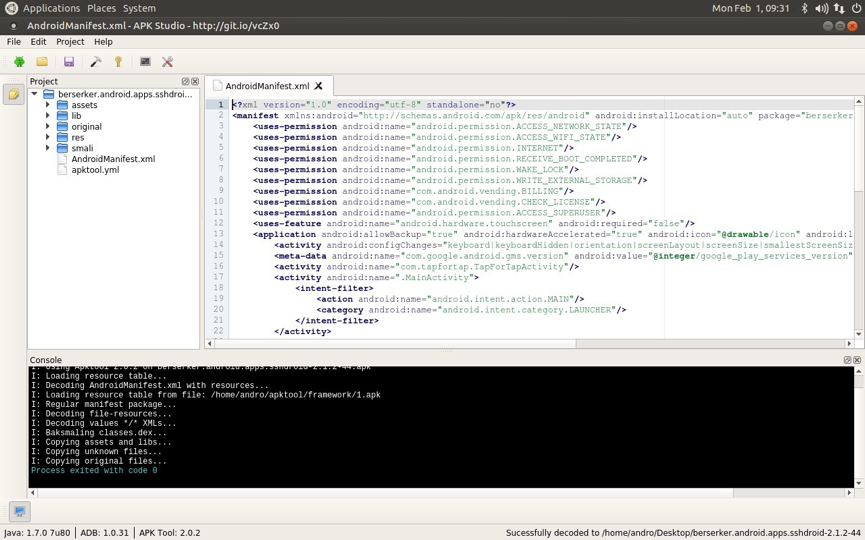Screen dimensions: 865x540
Task: Toggle the Console panel button at bottom-left
Action: [x=19, y=511]
